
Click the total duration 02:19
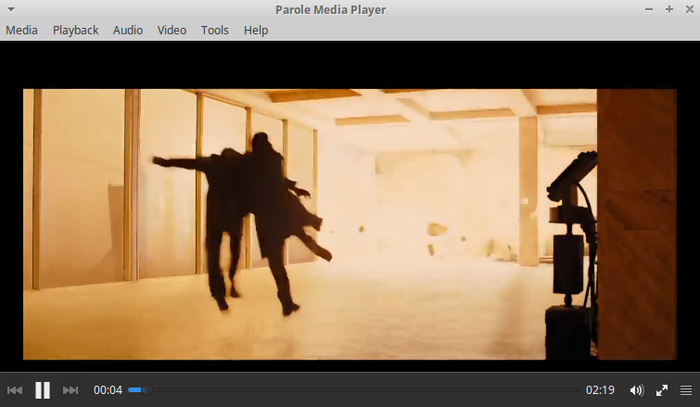point(600,390)
